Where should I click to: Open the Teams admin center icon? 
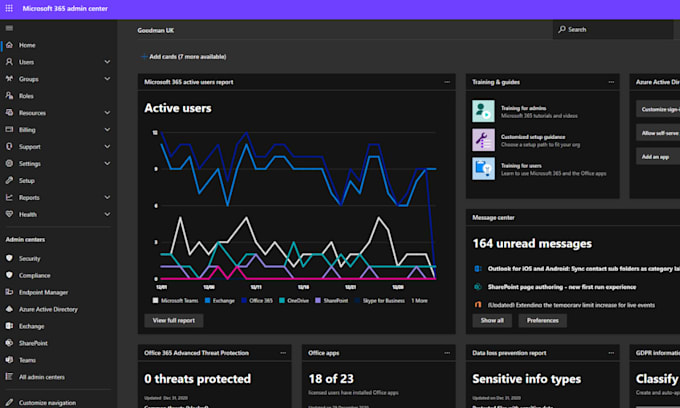[9, 359]
